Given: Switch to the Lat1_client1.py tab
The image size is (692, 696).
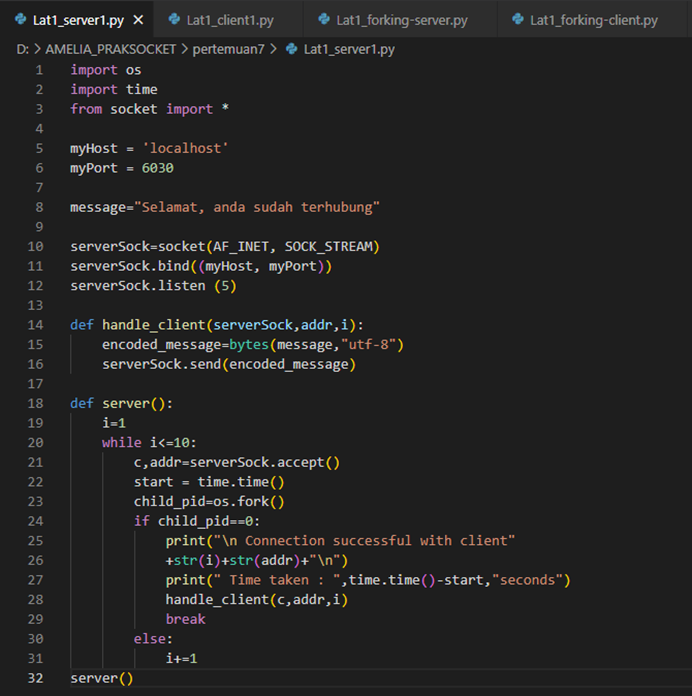Looking at the screenshot, I should [x=228, y=20].
